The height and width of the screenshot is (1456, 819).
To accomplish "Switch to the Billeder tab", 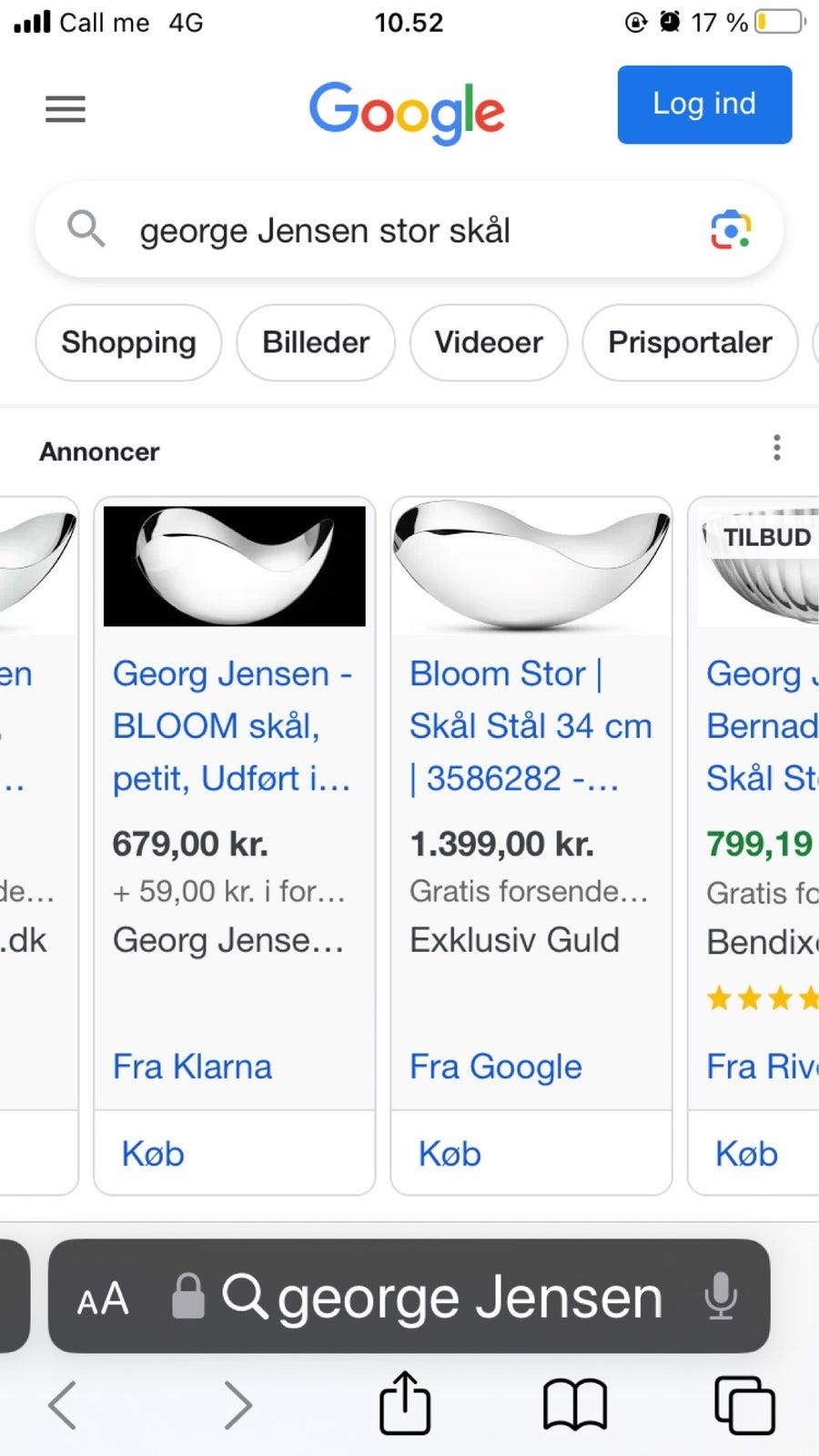I will click(316, 343).
